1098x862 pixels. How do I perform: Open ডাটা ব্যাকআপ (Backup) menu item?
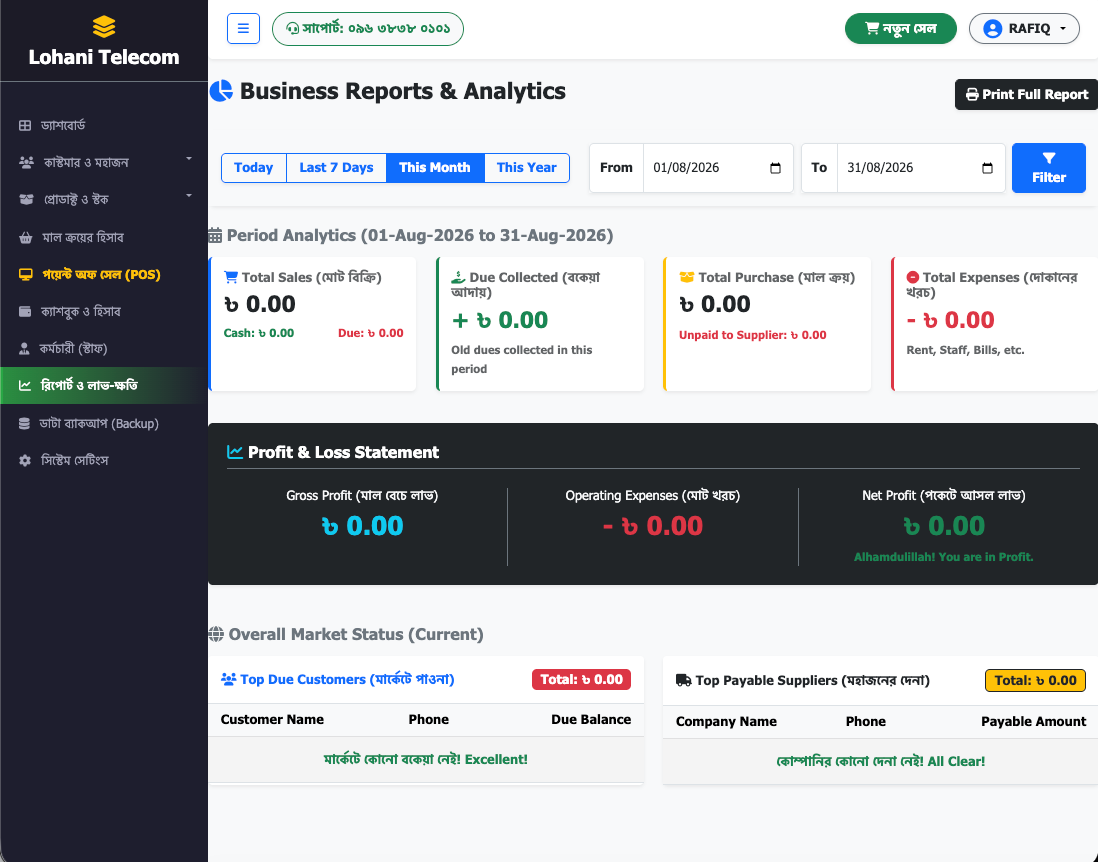click(104, 424)
